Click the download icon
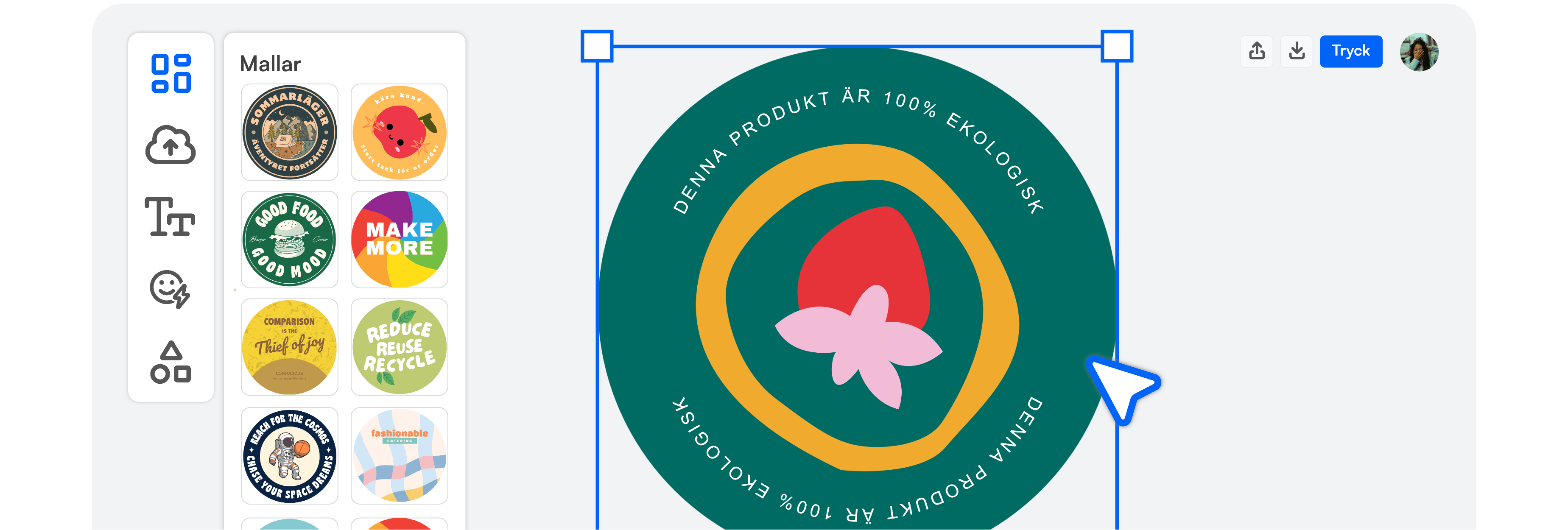This screenshot has width=1568, height=530. click(x=1297, y=51)
